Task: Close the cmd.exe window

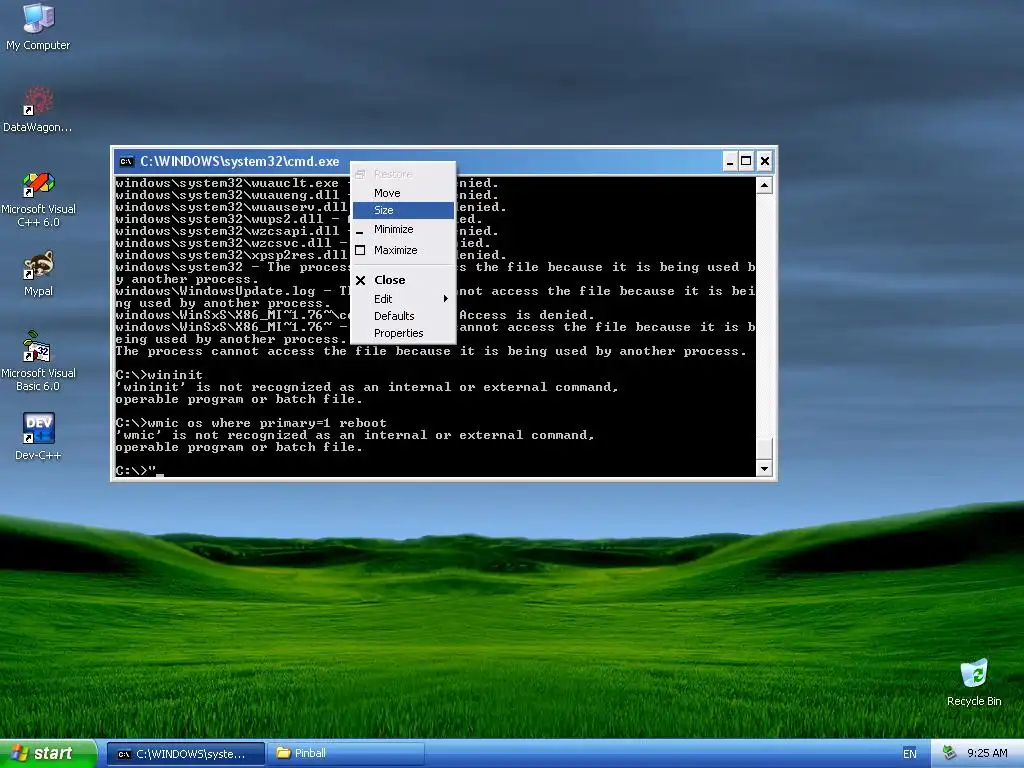Action: (x=765, y=161)
